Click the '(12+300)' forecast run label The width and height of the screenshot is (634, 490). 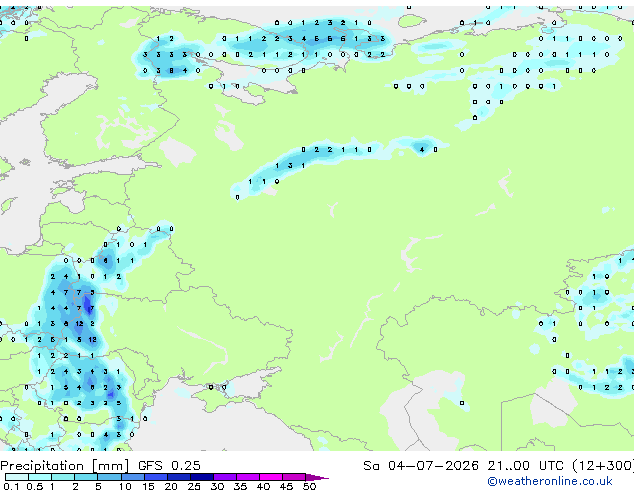click(x=603, y=466)
